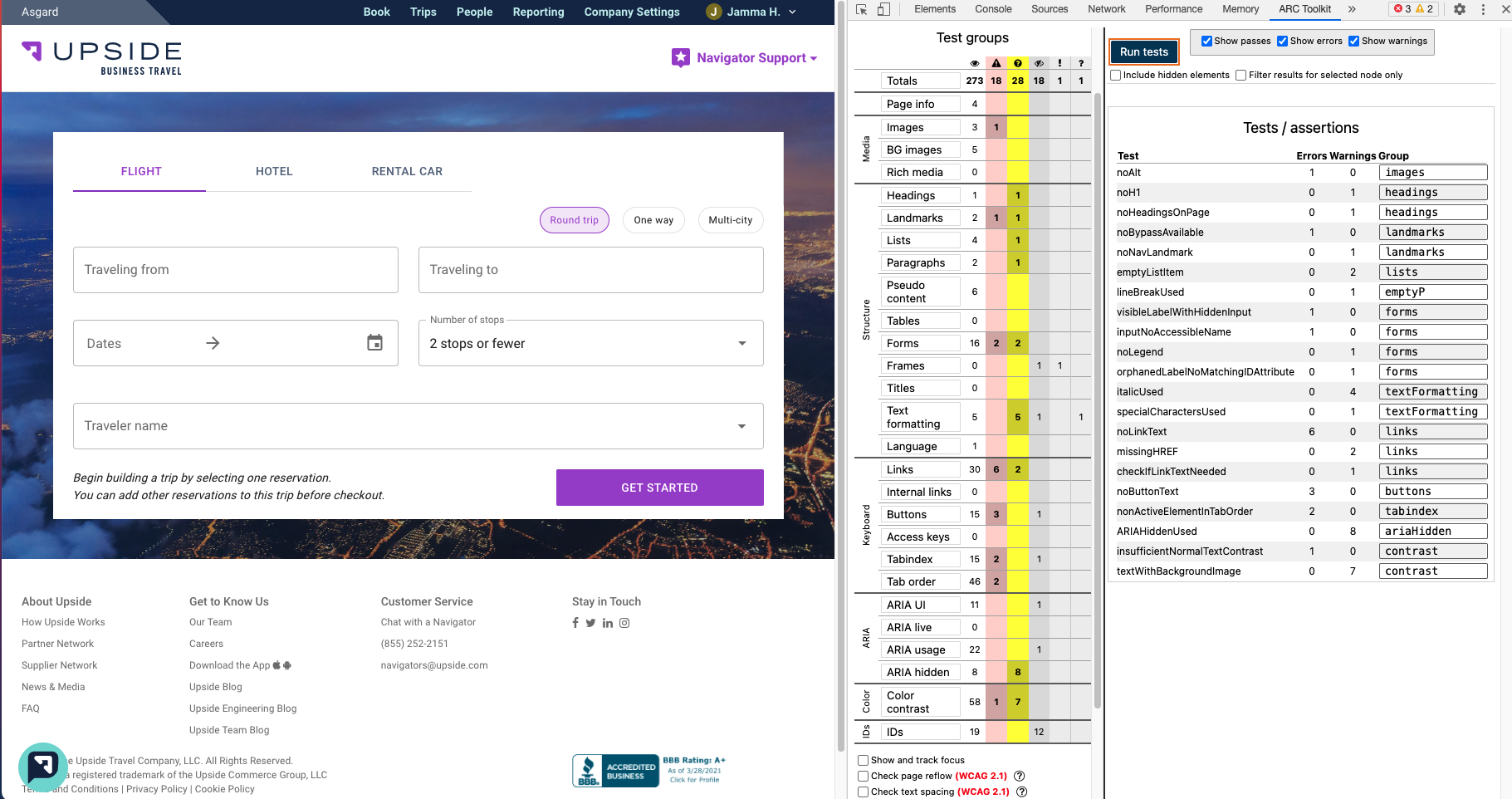Image resolution: width=1512 pixels, height=799 pixels.
Task: Close the DevTools panel
Action: click(1505, 9)
